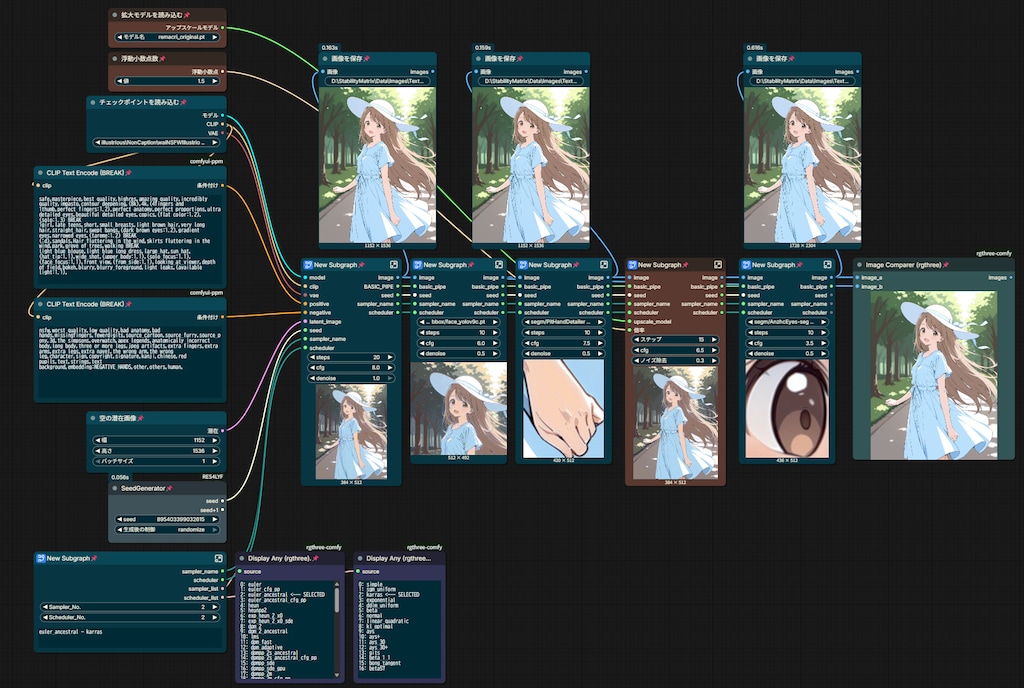The width and height of the screenshot is (1024, 688).
Task: Collapse the first Display Any node via its dot
Action: pyautogui.click(x=242, y=558)
